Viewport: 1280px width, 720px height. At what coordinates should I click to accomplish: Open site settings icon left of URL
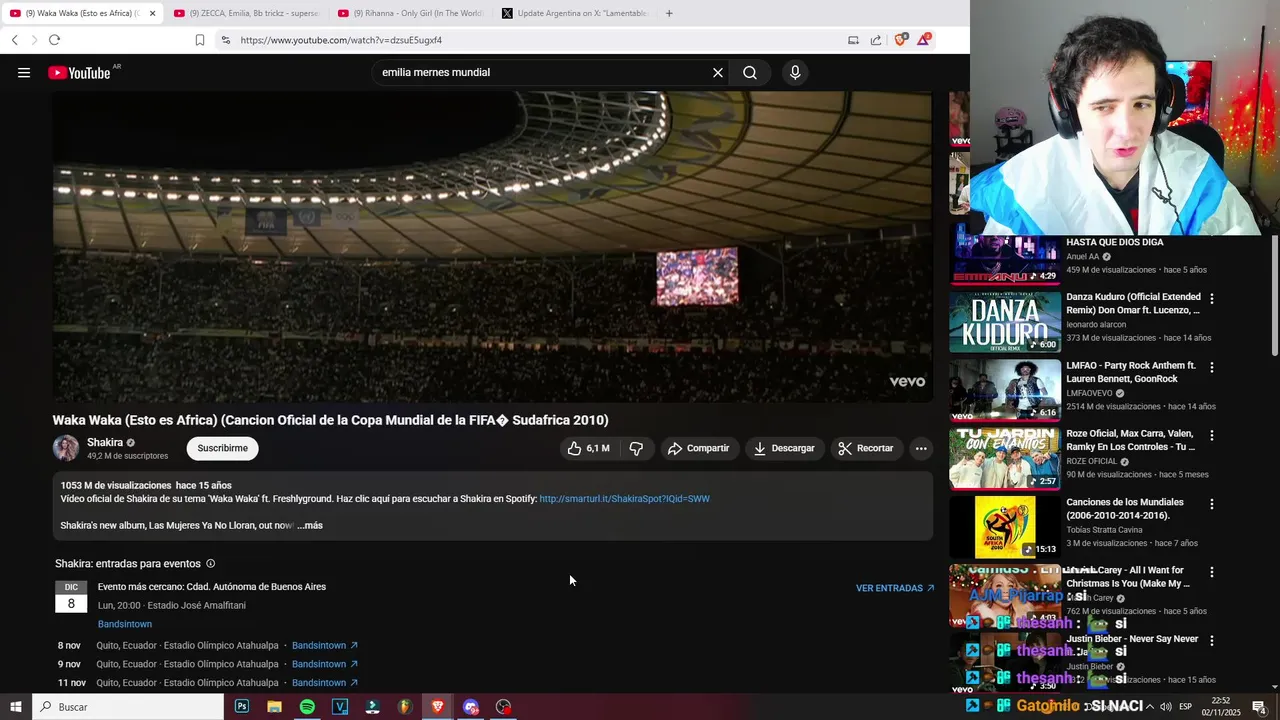pos(225,40)
